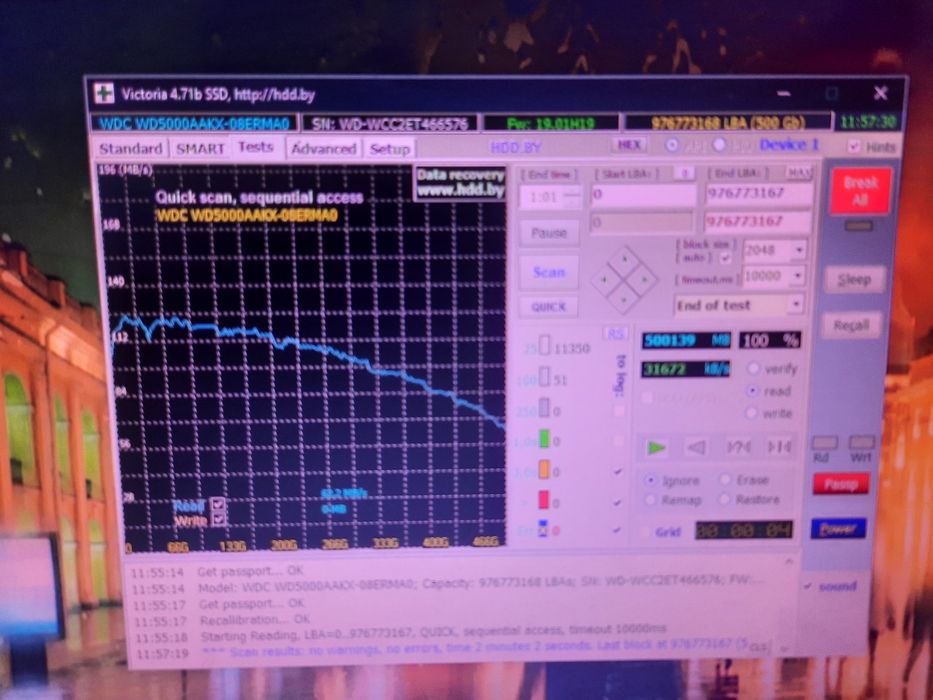This screenshot has height=700, width=933.
Task: Select the write radio button
Action: (752, 412)
